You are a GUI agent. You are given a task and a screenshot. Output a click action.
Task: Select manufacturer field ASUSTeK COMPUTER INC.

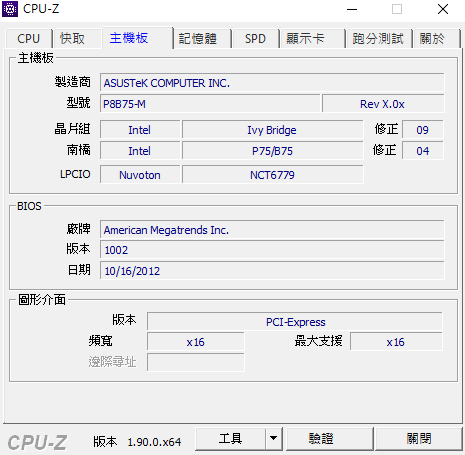pos(272,82)
